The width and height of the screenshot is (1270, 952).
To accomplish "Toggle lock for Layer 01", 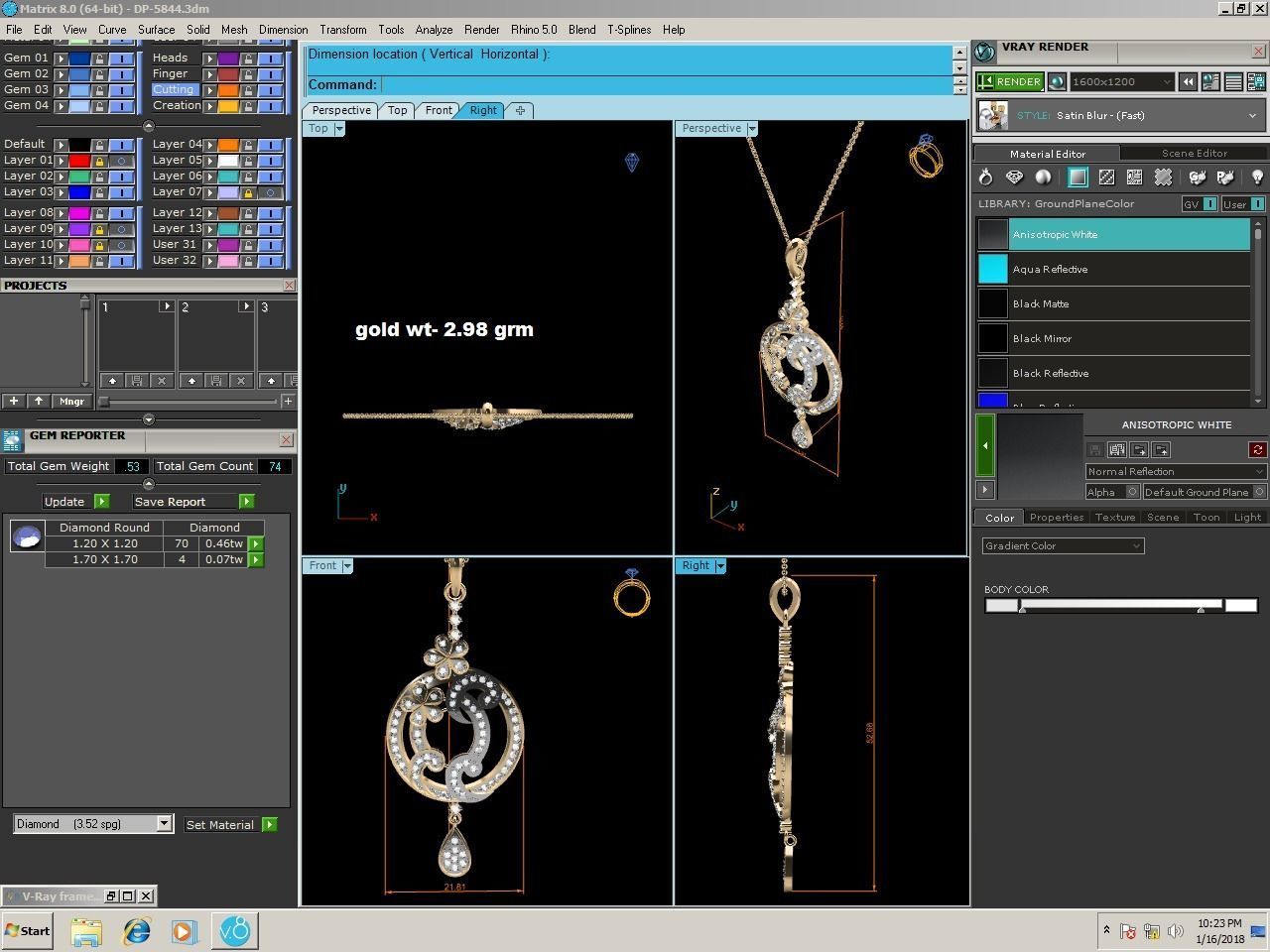I will pos(99,161).
